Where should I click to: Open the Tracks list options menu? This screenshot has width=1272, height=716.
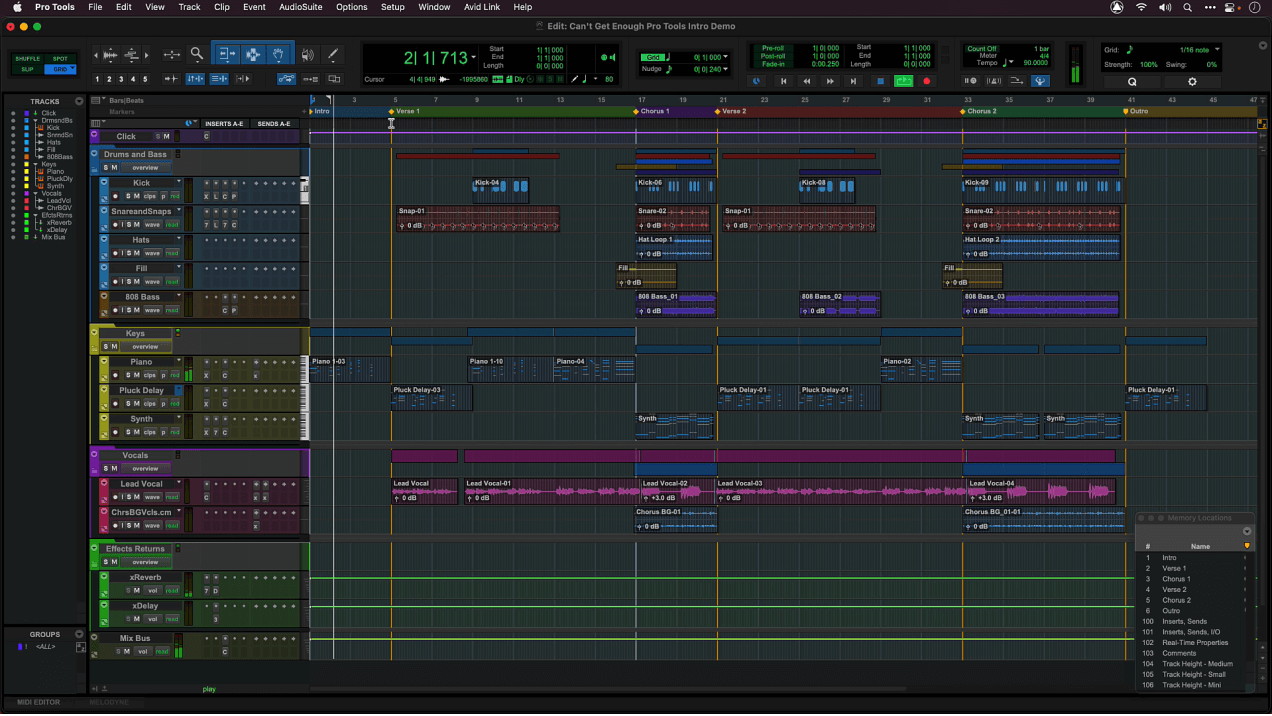coord(79,101)
